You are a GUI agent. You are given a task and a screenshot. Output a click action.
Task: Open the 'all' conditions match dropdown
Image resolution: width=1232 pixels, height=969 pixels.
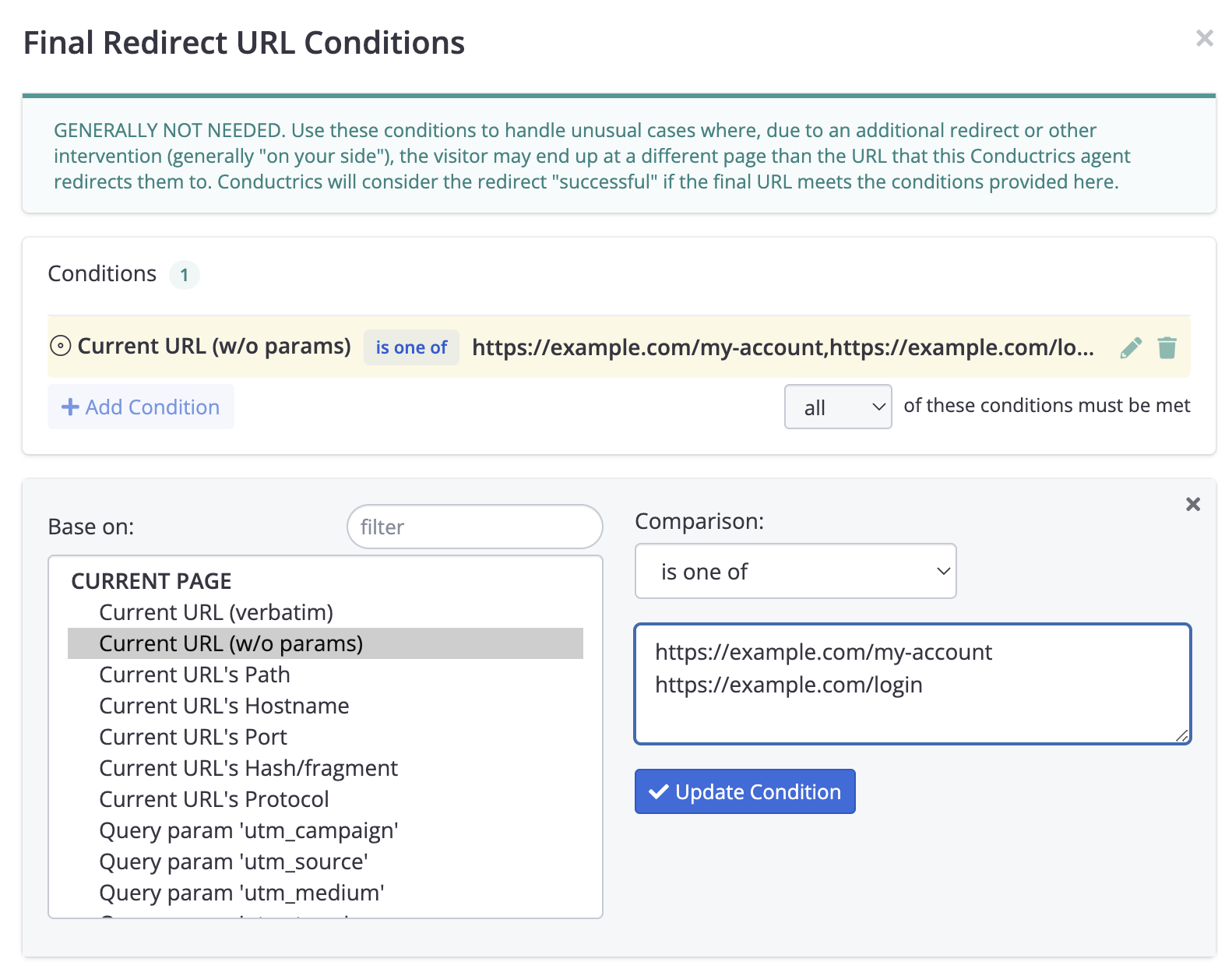pos(837,407)
